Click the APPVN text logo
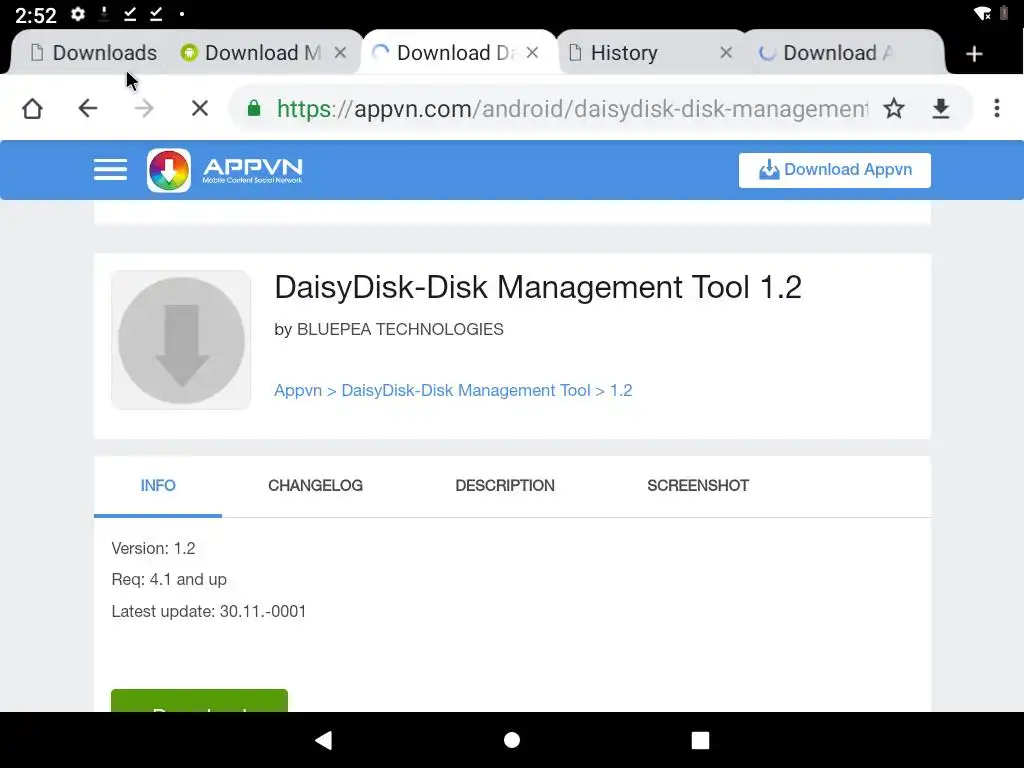Image resolution: width=1024 pixels, height=768 pixels. pyautogui.click(x=252, y=170)
